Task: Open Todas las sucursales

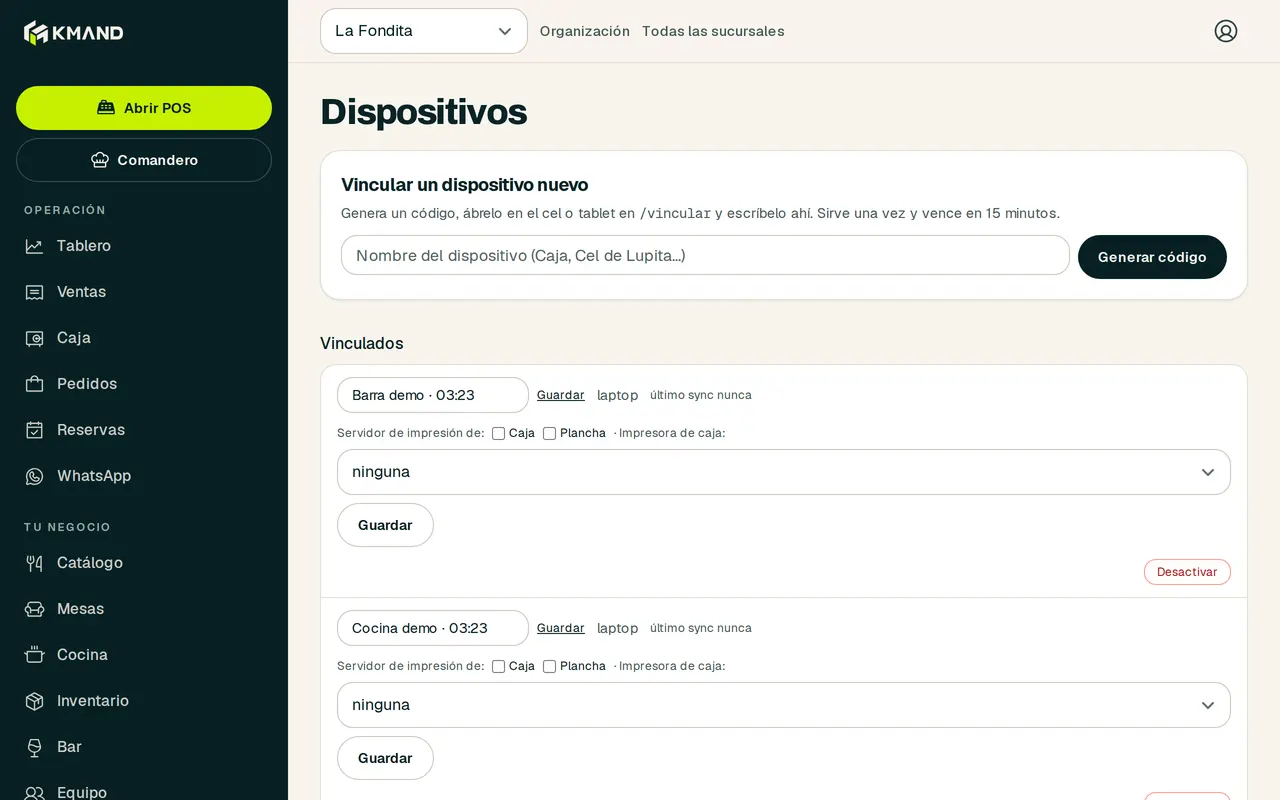Action: pos(713,31)
